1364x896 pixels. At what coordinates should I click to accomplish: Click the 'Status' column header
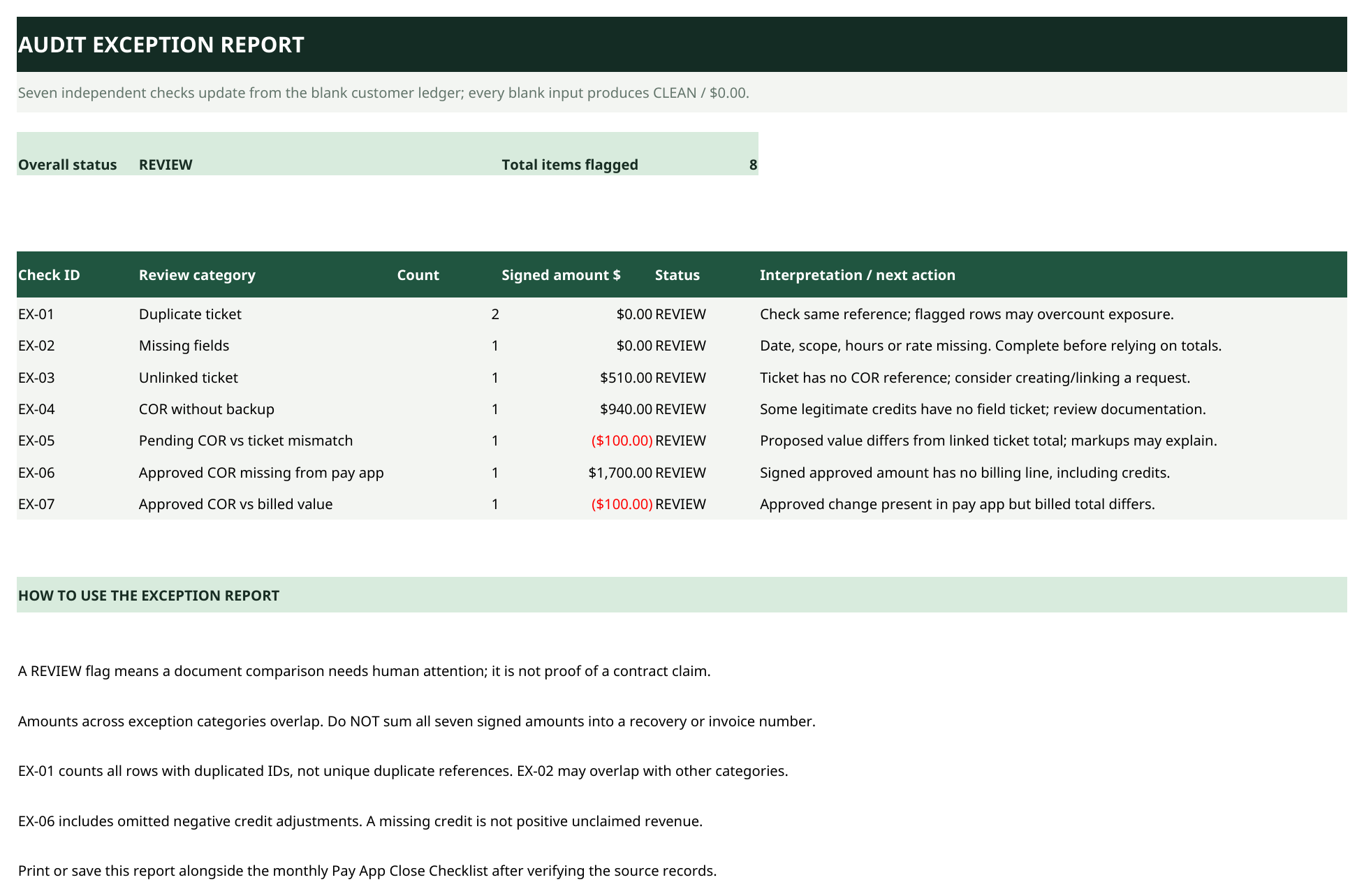pyautogui.click(x=677, y=275)
